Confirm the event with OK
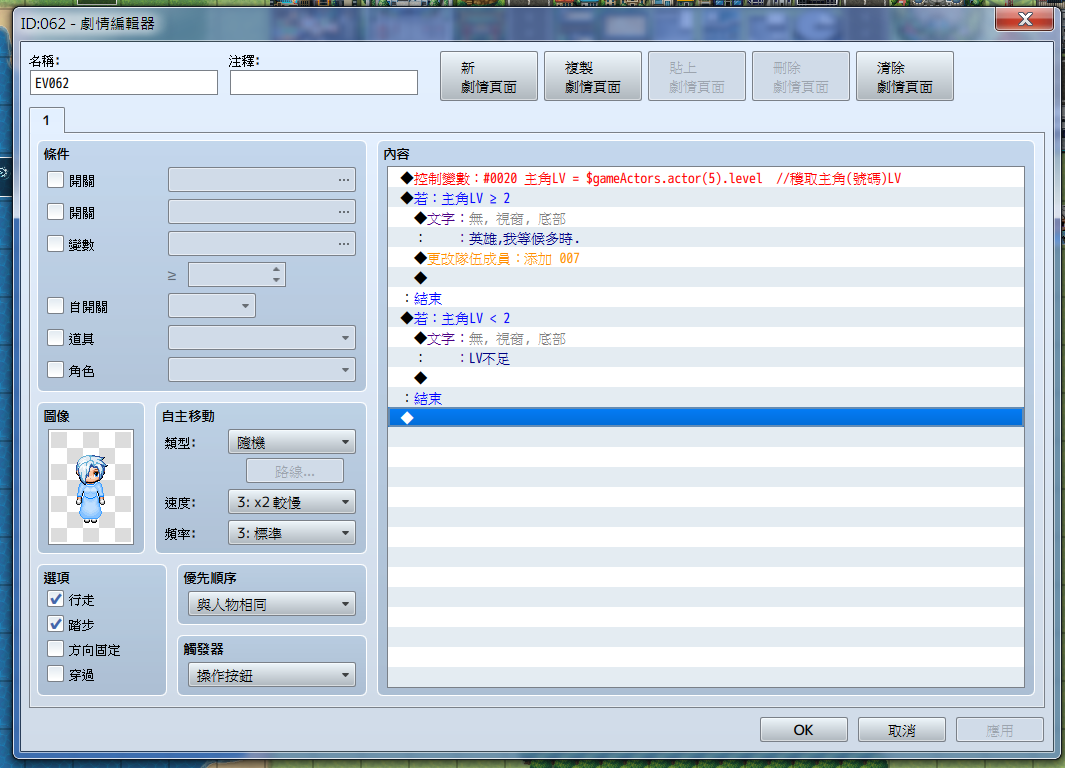1065x768 pixels. coord(804,730)
